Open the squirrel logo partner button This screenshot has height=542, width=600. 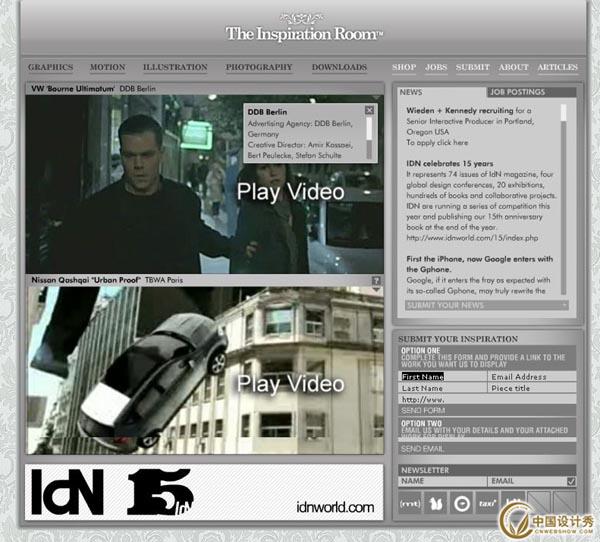(435, 504)
